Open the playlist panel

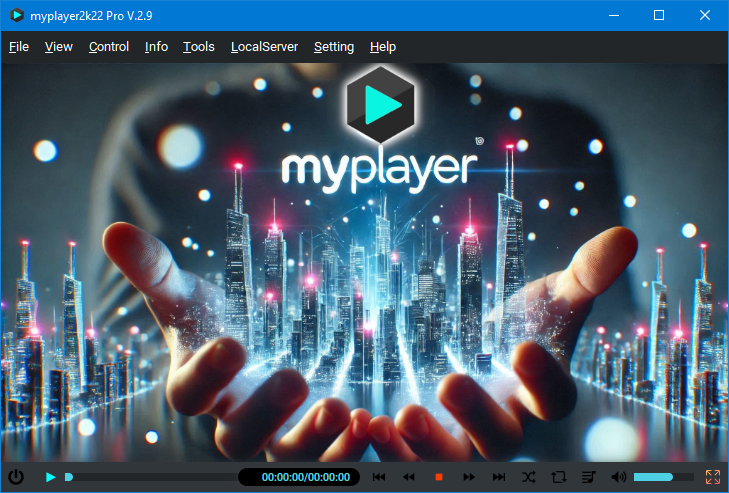tap(589, 477)
